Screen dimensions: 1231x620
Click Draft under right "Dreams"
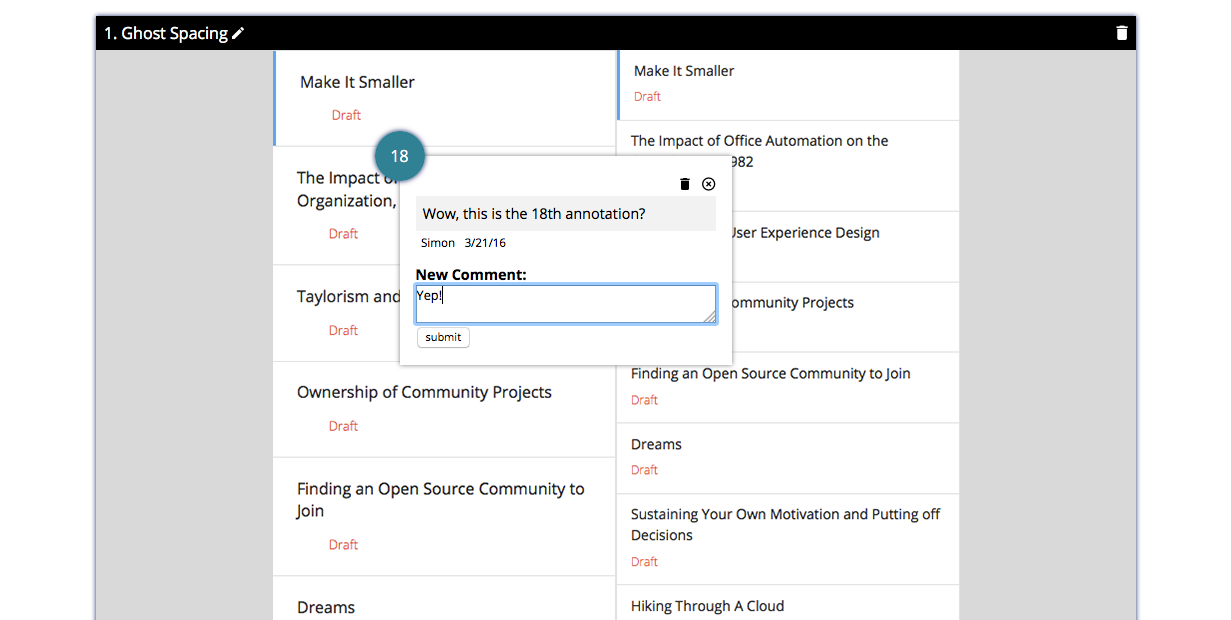pos(644,470)
